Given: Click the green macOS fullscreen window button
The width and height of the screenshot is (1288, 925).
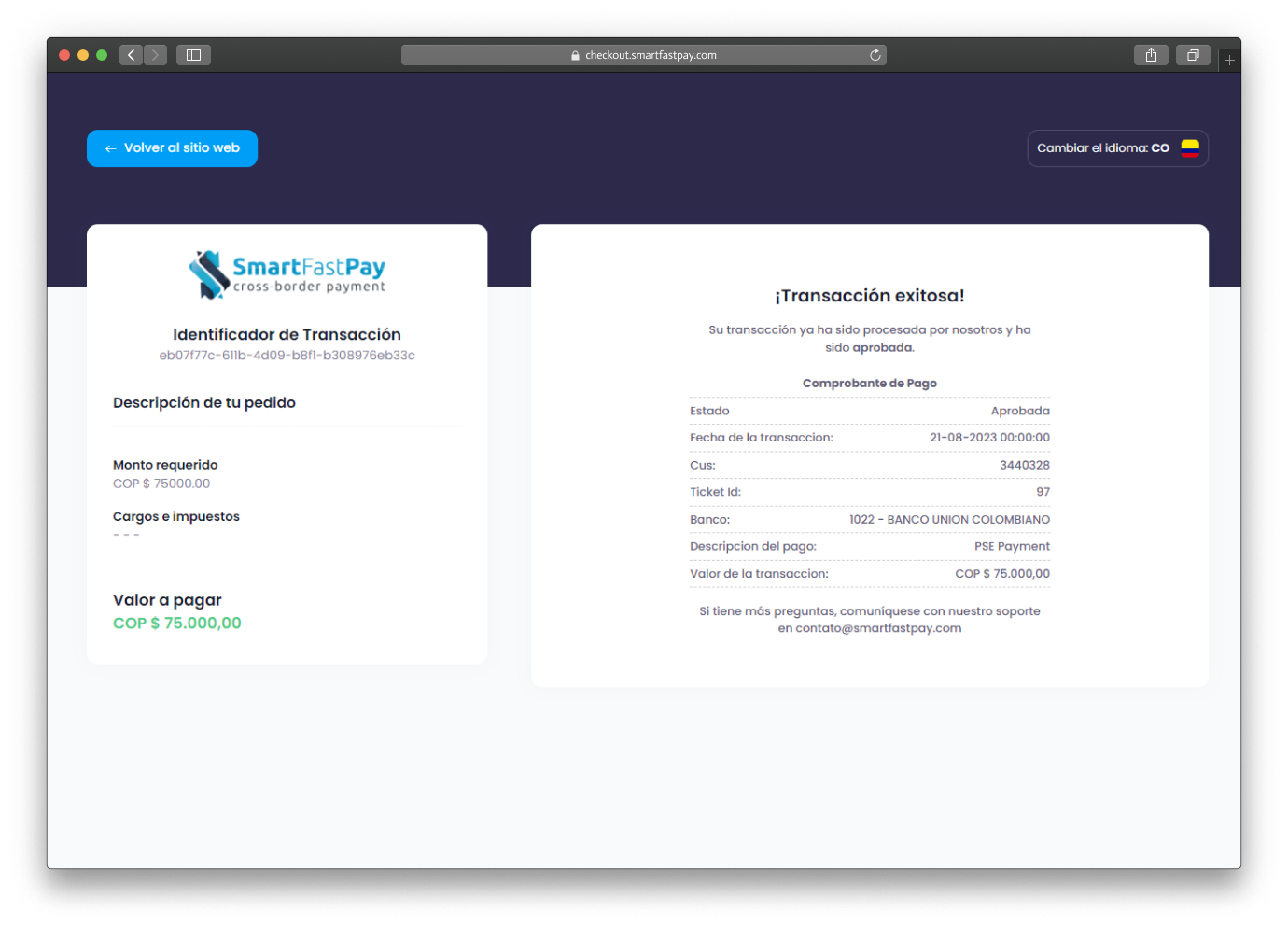Looking at the screenshot, I should click(102, 55).
